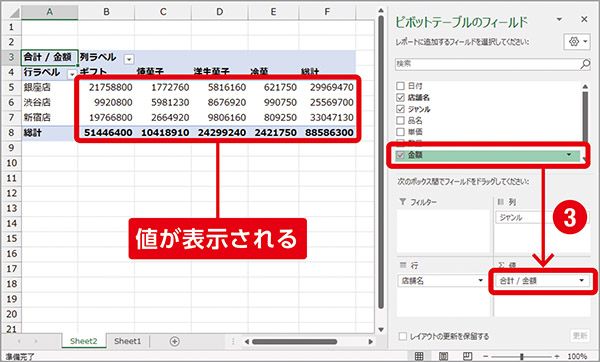Select the Sheet2 tab
600x362 pixels.
coord(83,341)
